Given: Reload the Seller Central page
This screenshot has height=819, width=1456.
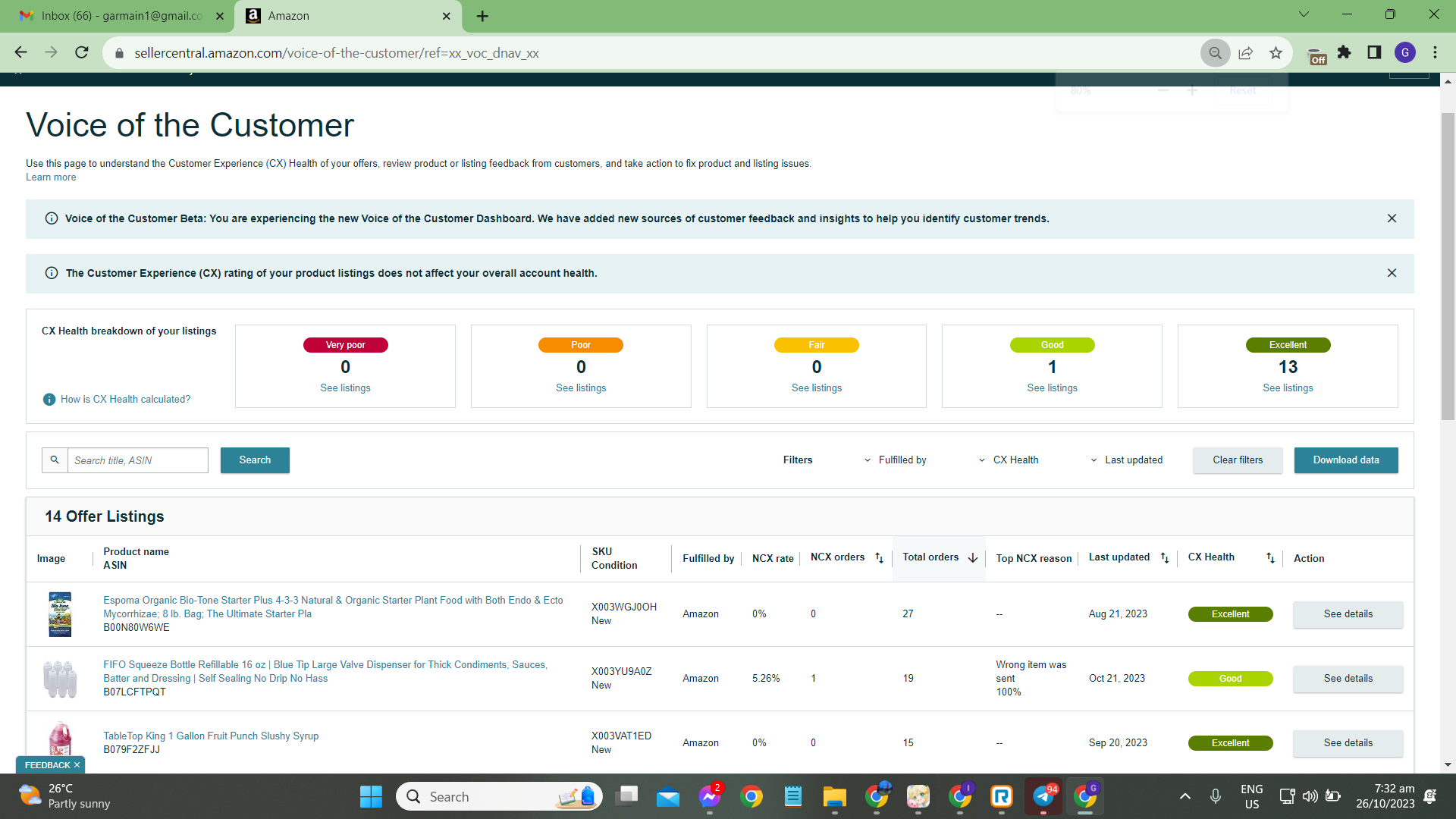Looking at the screenshot, I should 82,52.
